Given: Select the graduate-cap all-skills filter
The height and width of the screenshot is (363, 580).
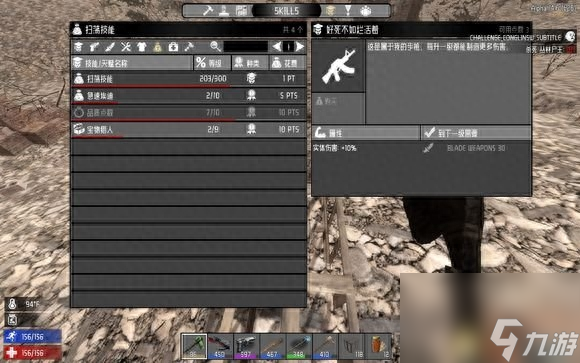Looking at the screenshot, I should tap(78, 47).
